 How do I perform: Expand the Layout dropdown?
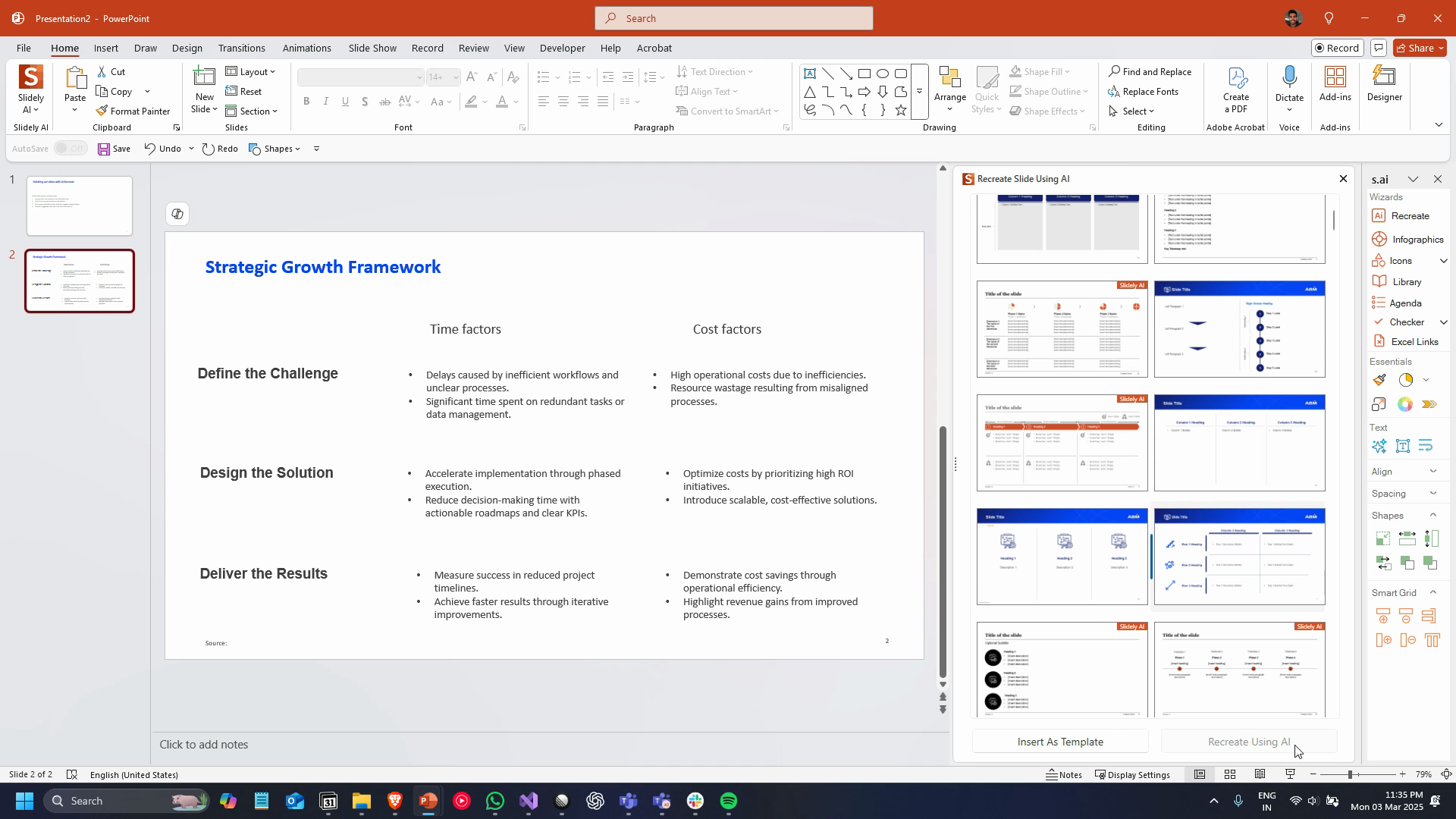click(x=251, y=72)
